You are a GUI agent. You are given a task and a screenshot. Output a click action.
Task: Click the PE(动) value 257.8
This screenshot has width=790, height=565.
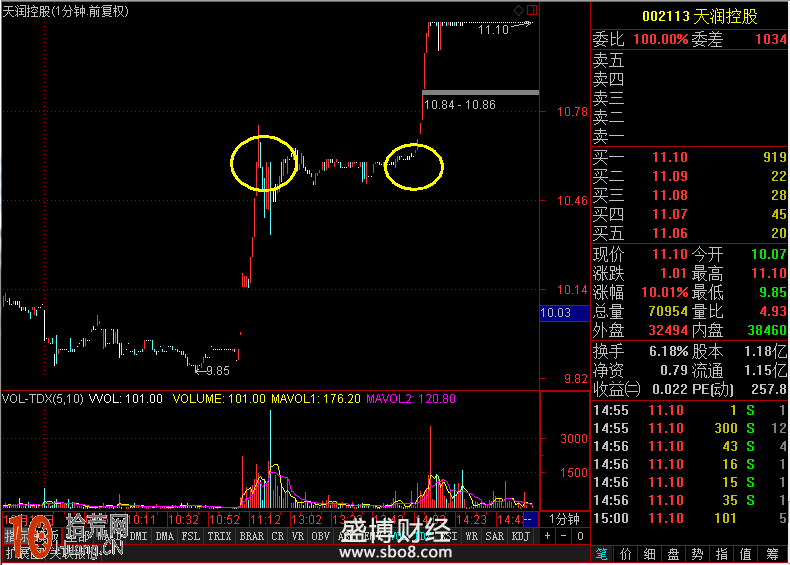[x=769, y=389]
